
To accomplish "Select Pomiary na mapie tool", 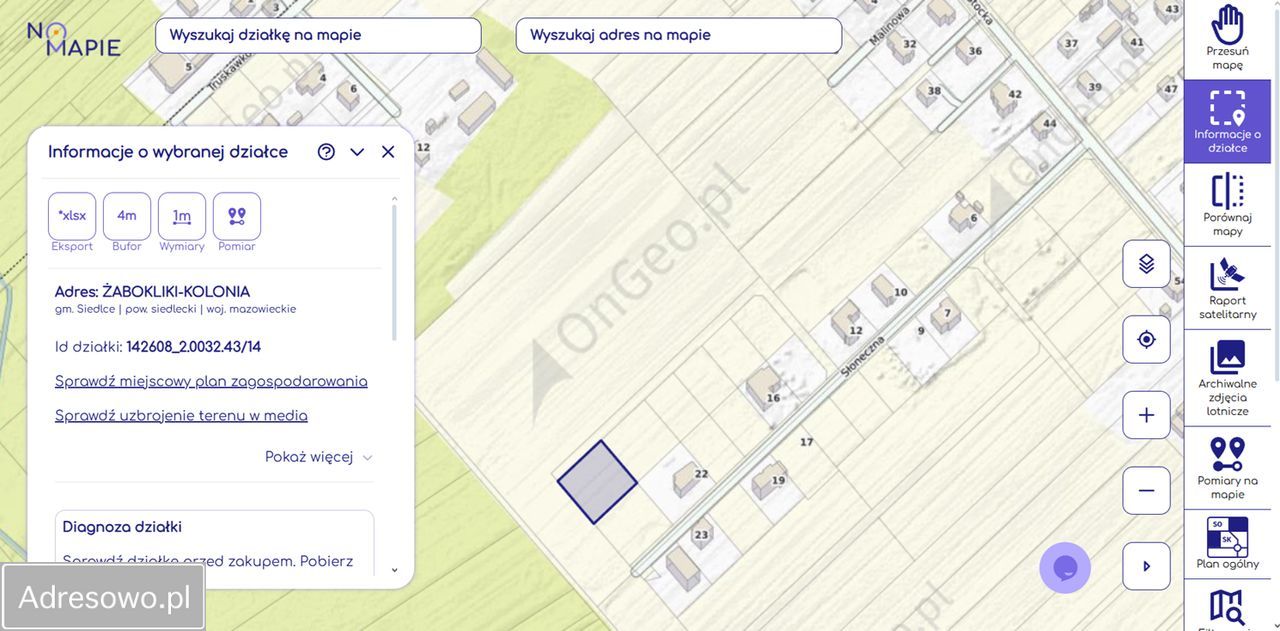I will point(1227,467).
